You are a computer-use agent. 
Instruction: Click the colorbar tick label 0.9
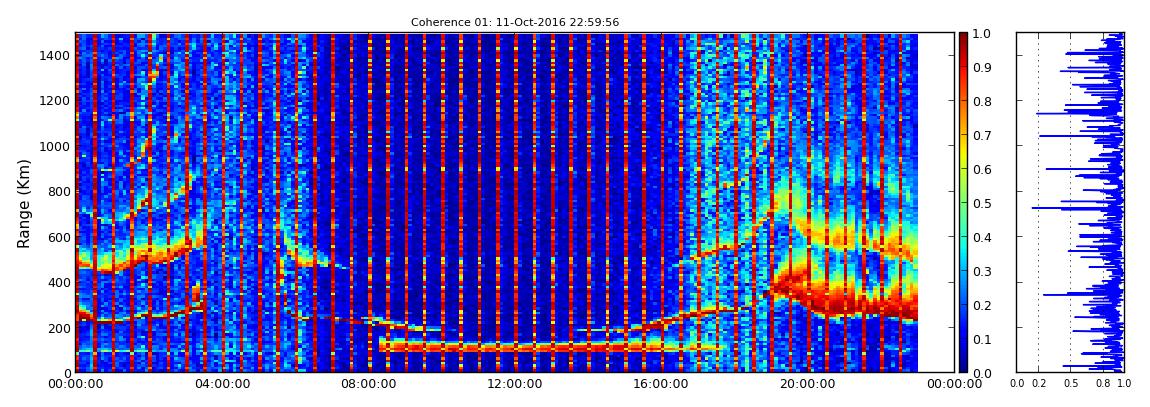(981, 67)
